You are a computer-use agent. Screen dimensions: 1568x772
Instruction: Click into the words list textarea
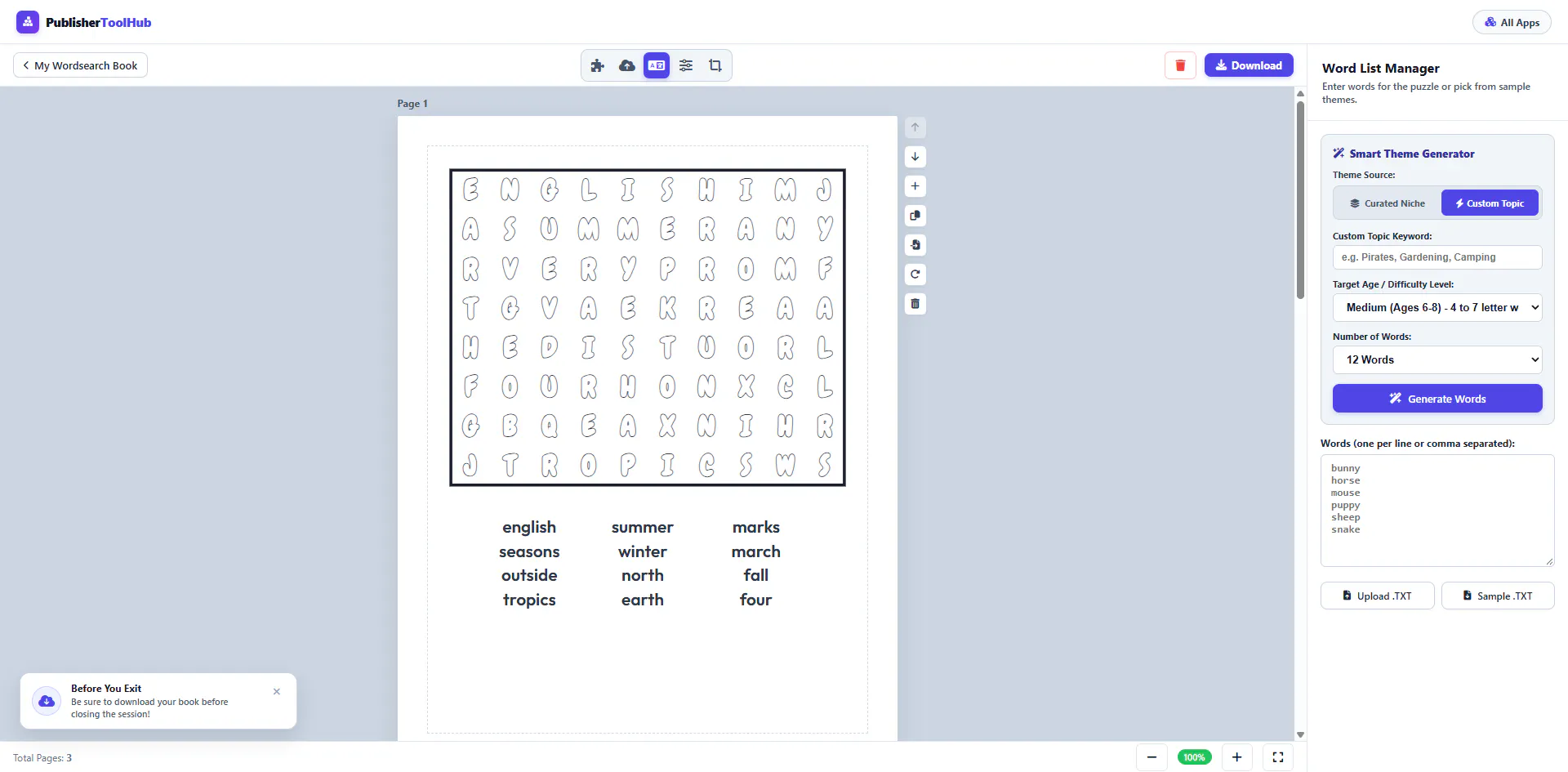tap(1437, 511)
